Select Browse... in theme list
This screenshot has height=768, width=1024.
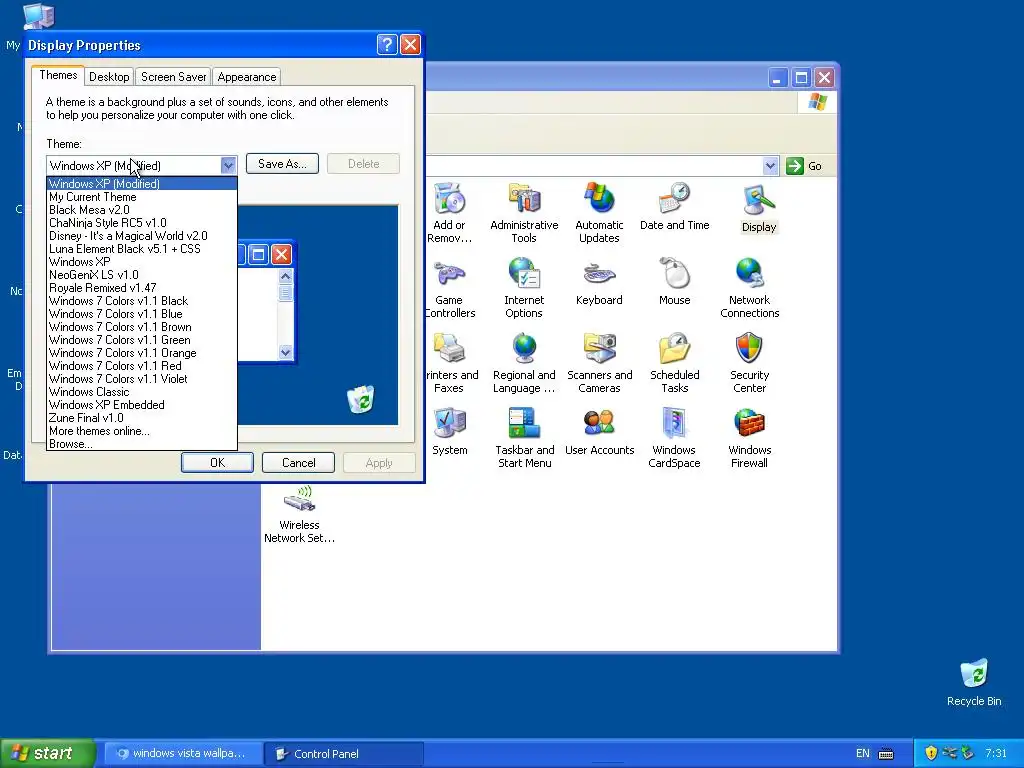142,444
